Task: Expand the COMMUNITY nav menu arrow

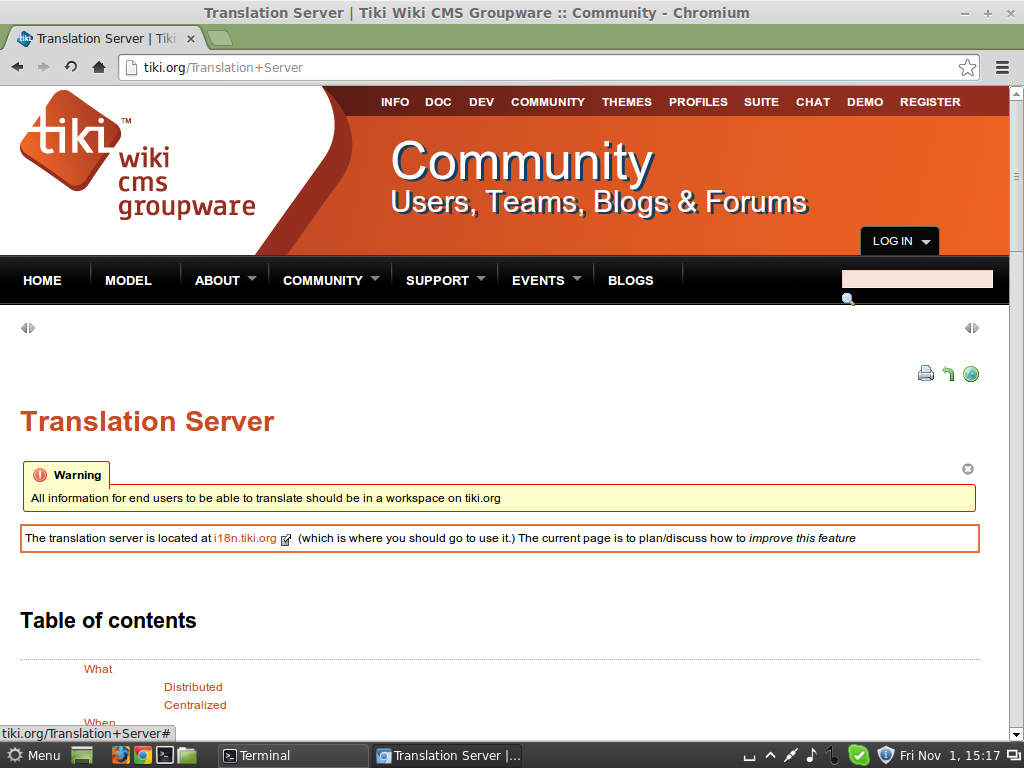Action: (375, 279)
